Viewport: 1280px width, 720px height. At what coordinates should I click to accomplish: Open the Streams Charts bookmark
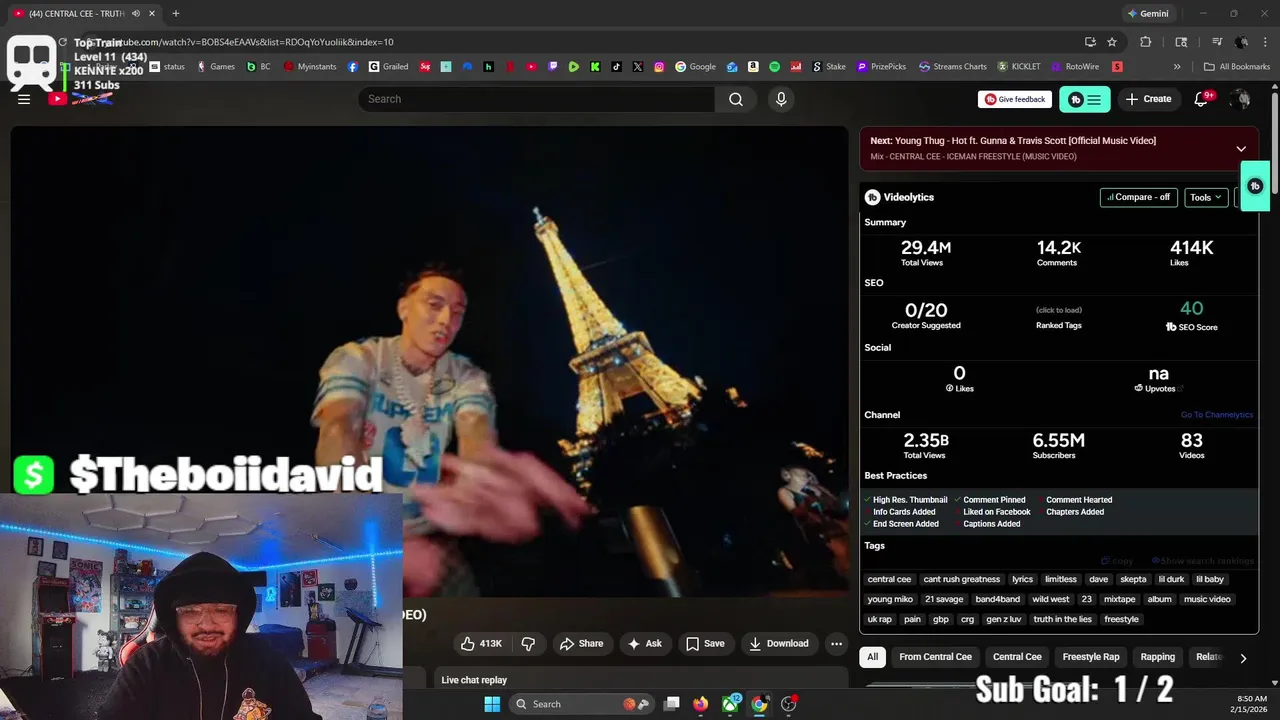tap(952, 67)
